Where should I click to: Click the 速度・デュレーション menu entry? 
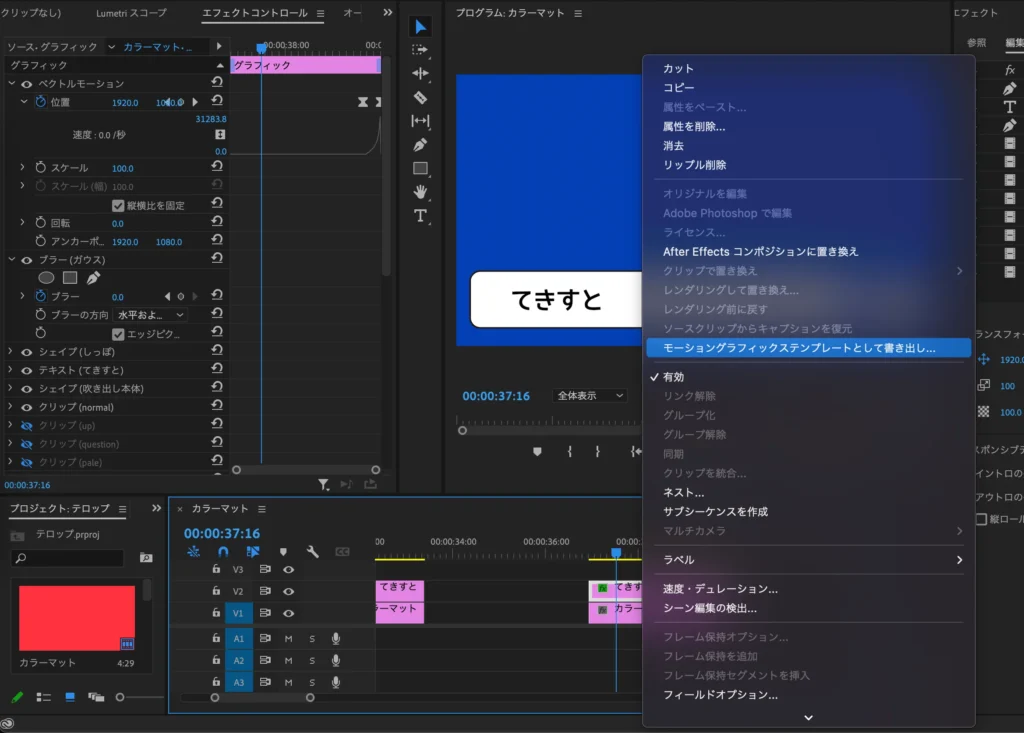(x=720, y=589)
